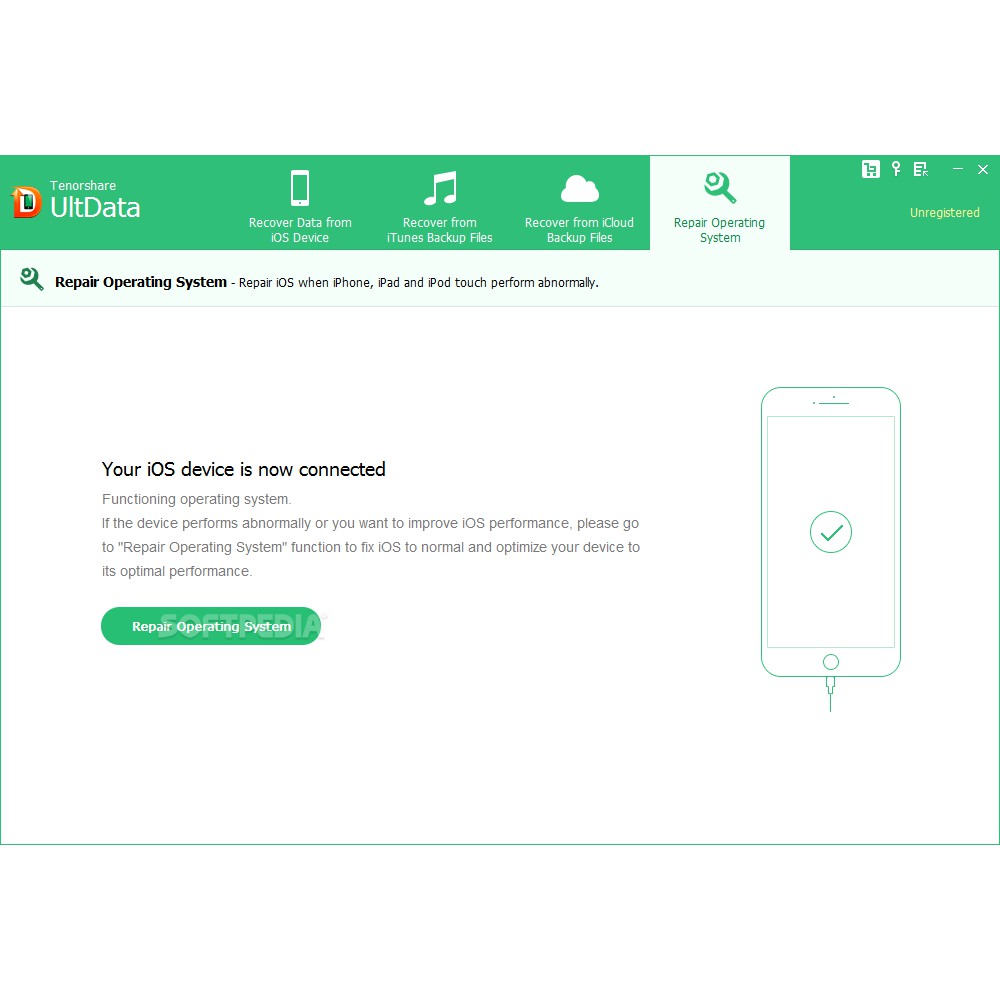Switch to Recover Data from iOS Device tab
Viewport: 1000px width, 1000px height.
pos(300,230)
